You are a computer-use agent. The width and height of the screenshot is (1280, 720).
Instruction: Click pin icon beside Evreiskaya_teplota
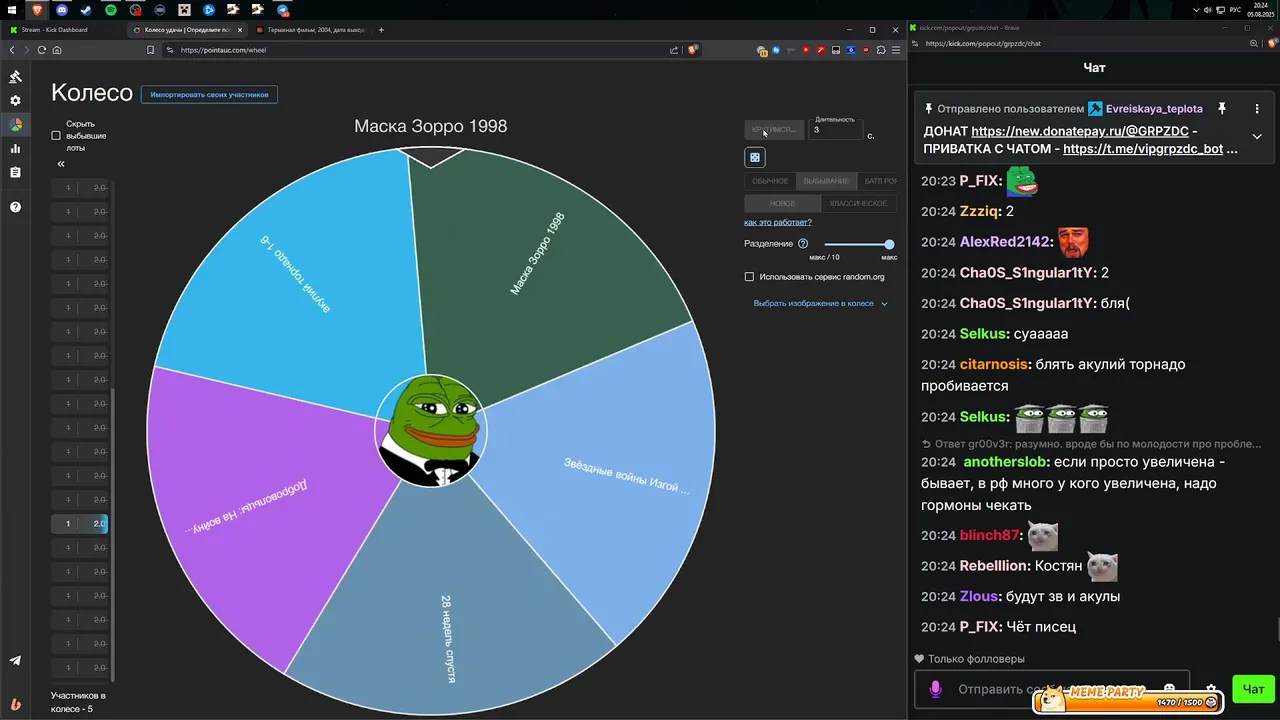(1221, 108)
